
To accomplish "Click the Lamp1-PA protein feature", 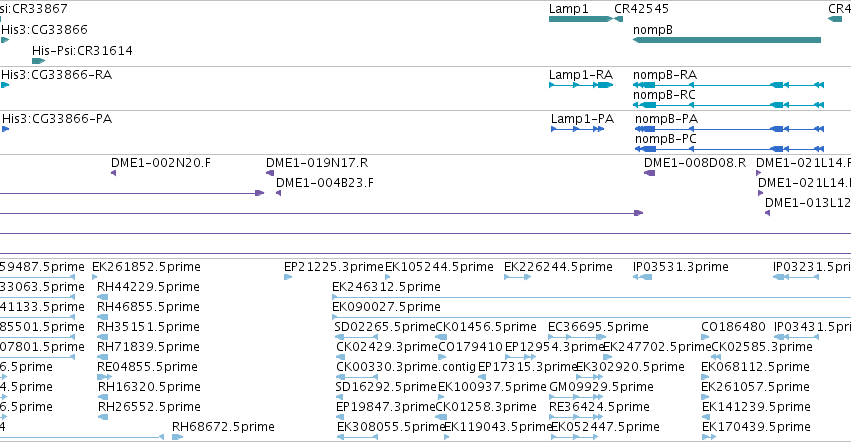I will coord(577,129).
